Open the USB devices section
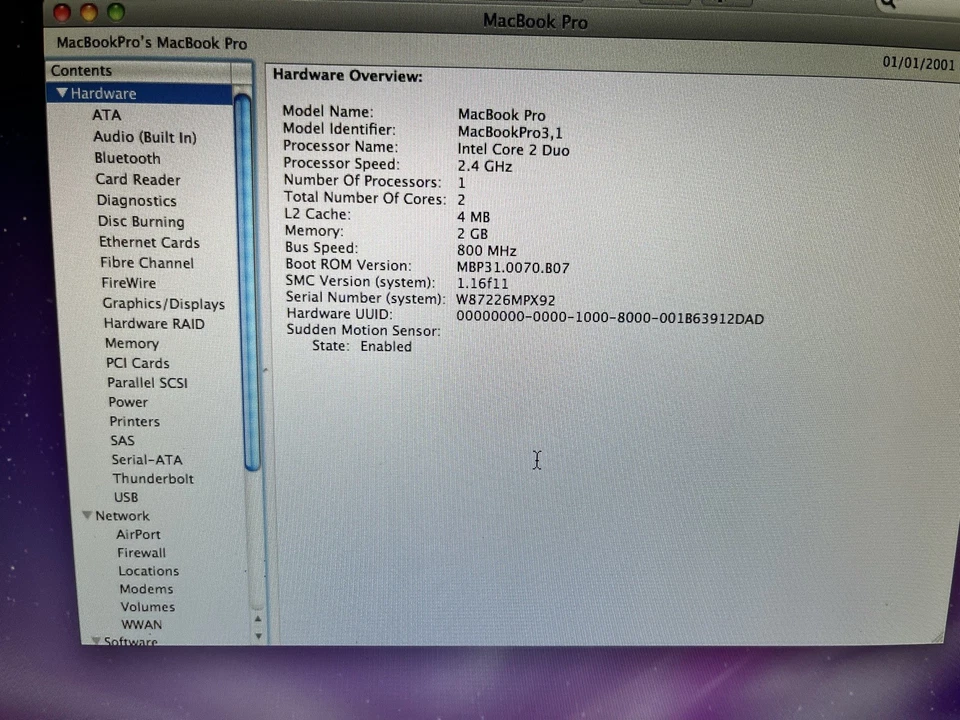 [125, 497]
